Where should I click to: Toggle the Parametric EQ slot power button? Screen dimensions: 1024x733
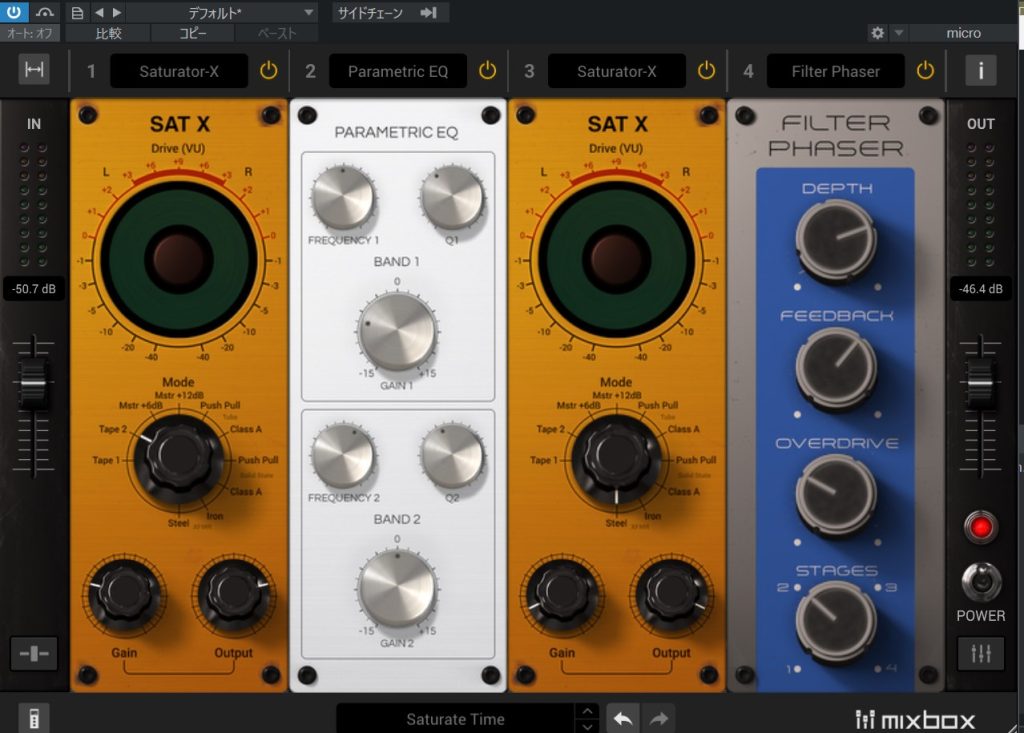point(487,71)
